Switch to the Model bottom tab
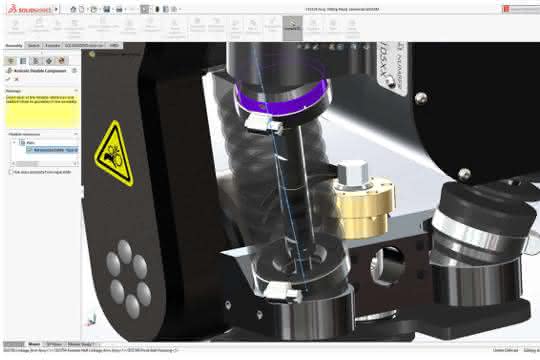 click(x=34, y=344)
